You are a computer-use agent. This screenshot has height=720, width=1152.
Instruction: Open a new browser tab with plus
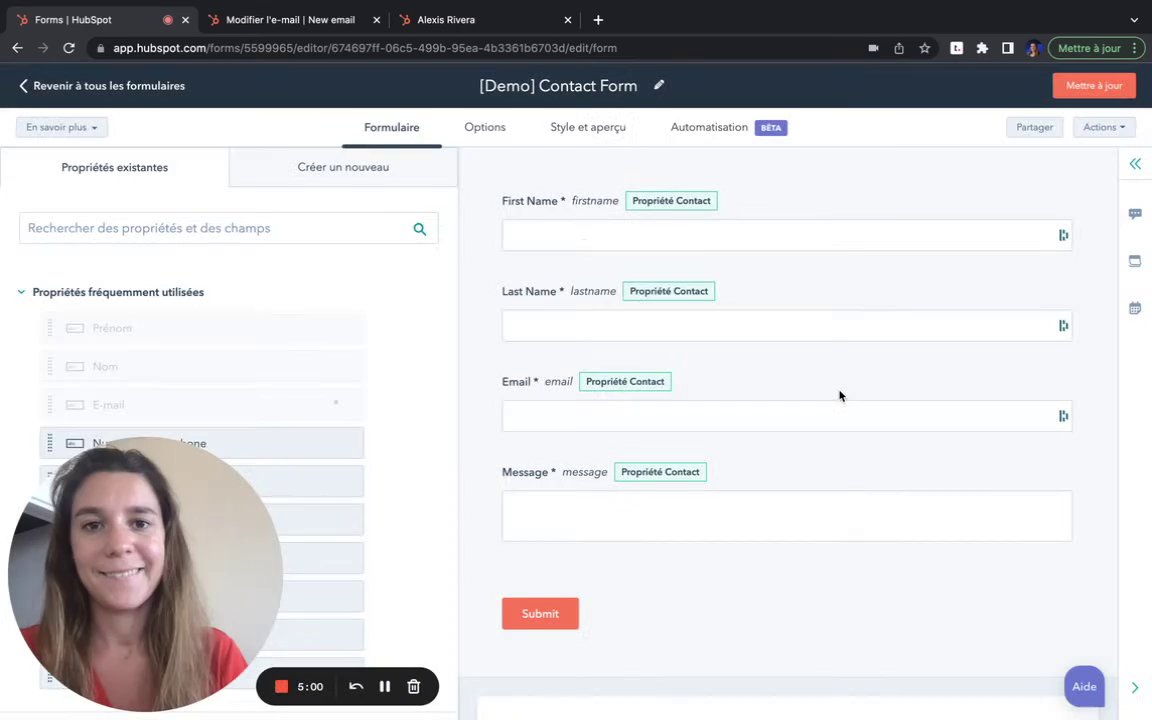point(598,20)
